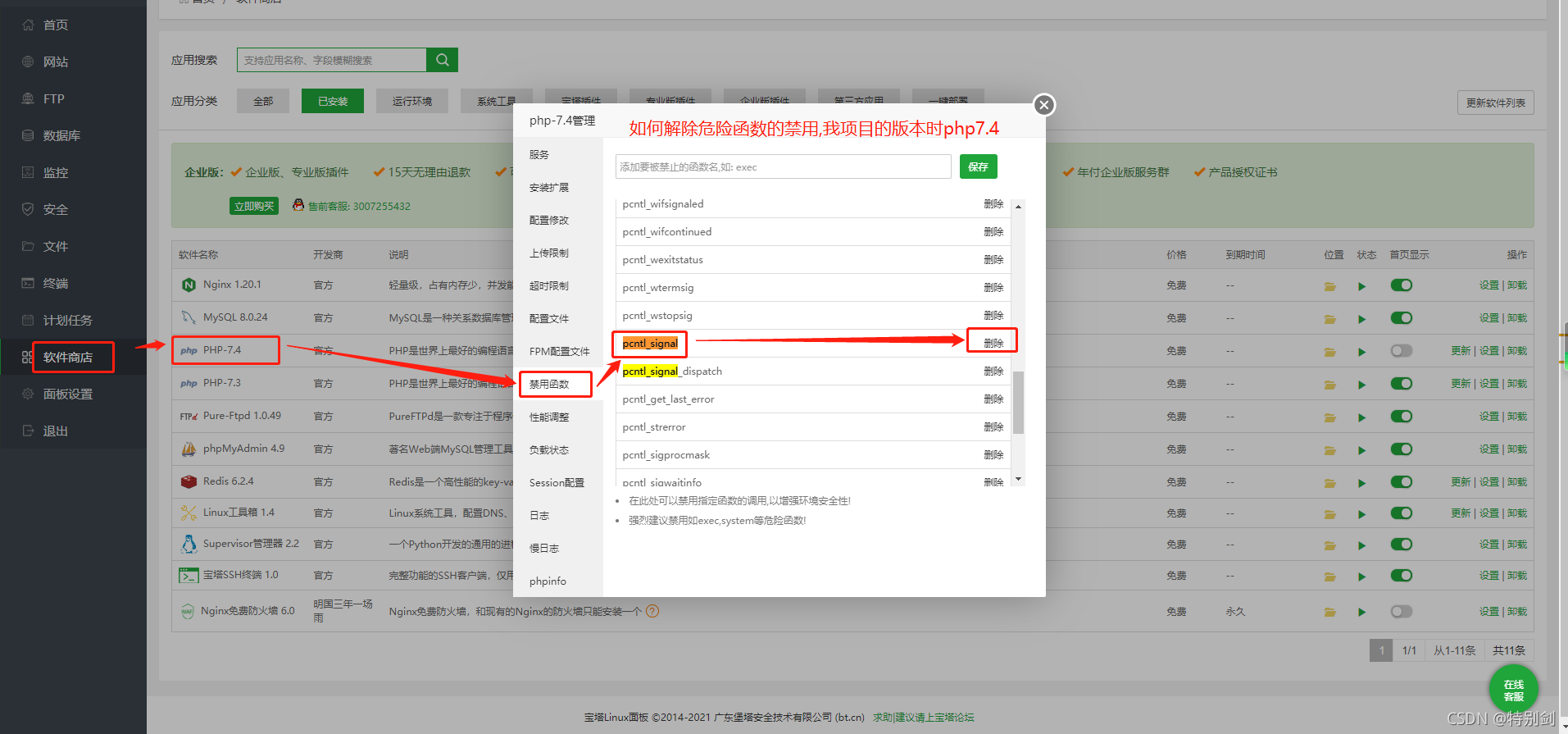Close the php-7.4管理 dialog
1568x734 pixels.
coord(1043,105)
